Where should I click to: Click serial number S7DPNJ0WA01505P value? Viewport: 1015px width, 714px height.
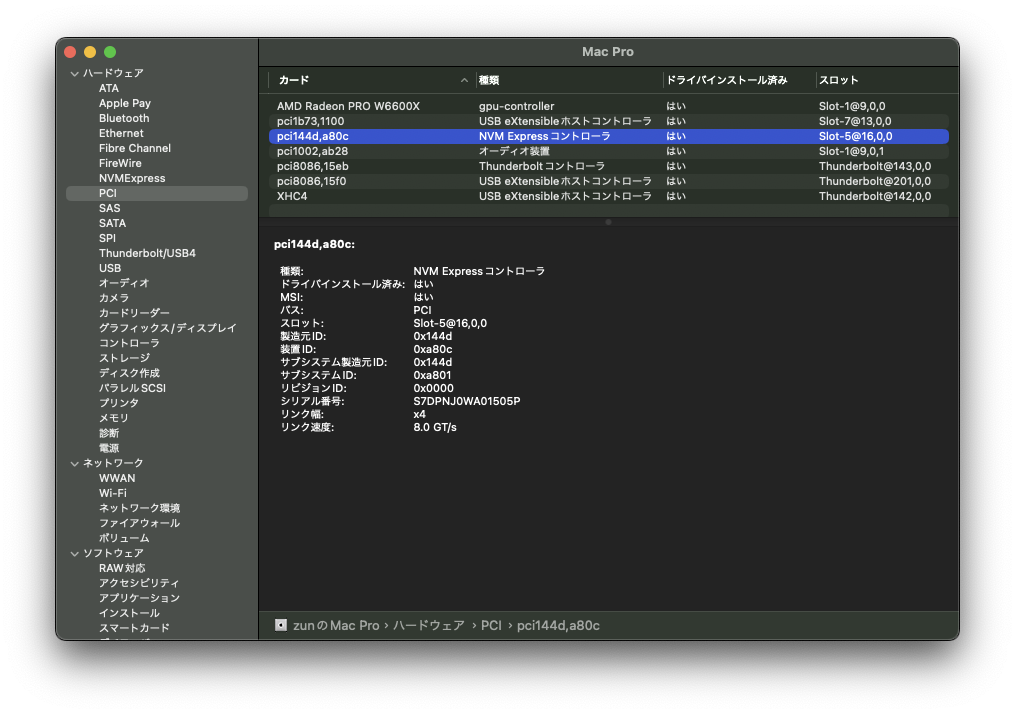[467, 401]
